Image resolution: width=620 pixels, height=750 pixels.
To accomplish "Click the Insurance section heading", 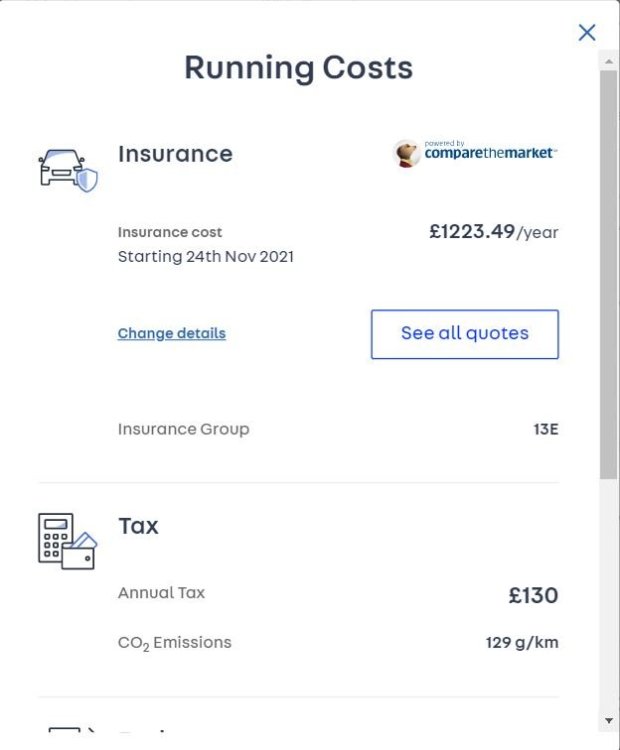I will click(176, 154).
